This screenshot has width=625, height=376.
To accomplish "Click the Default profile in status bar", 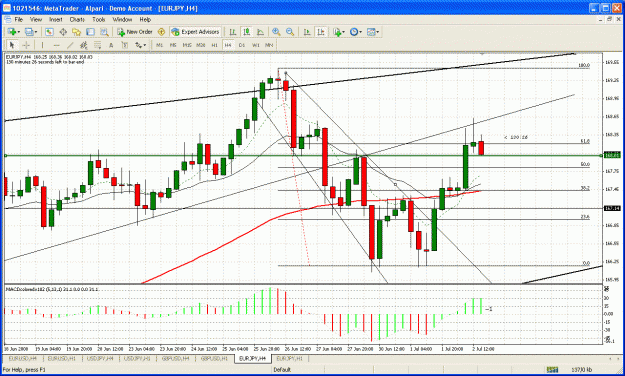I will [282, 370].
